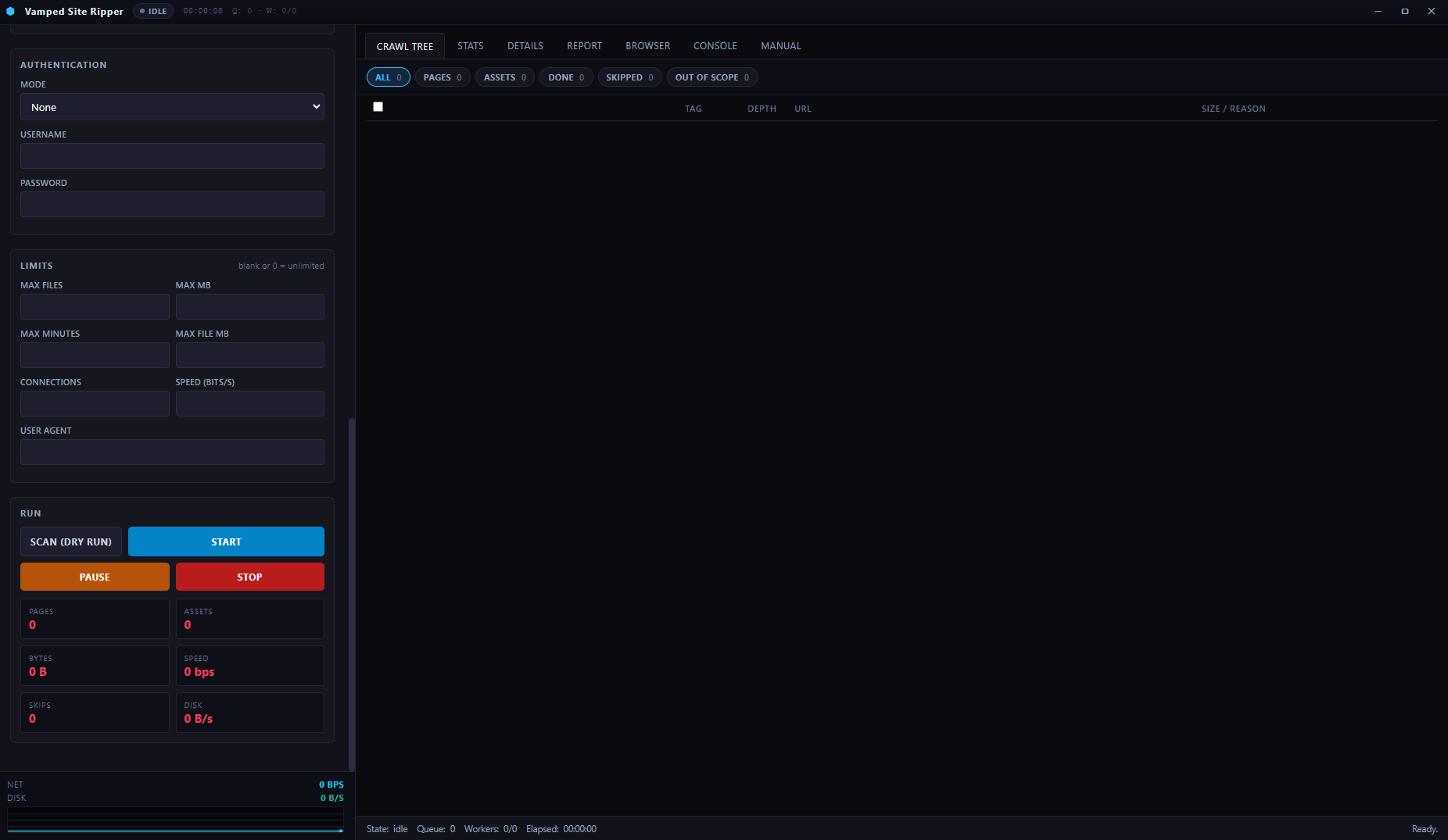
Task: Click the IDLE status badge
Action: coord(153,11)
